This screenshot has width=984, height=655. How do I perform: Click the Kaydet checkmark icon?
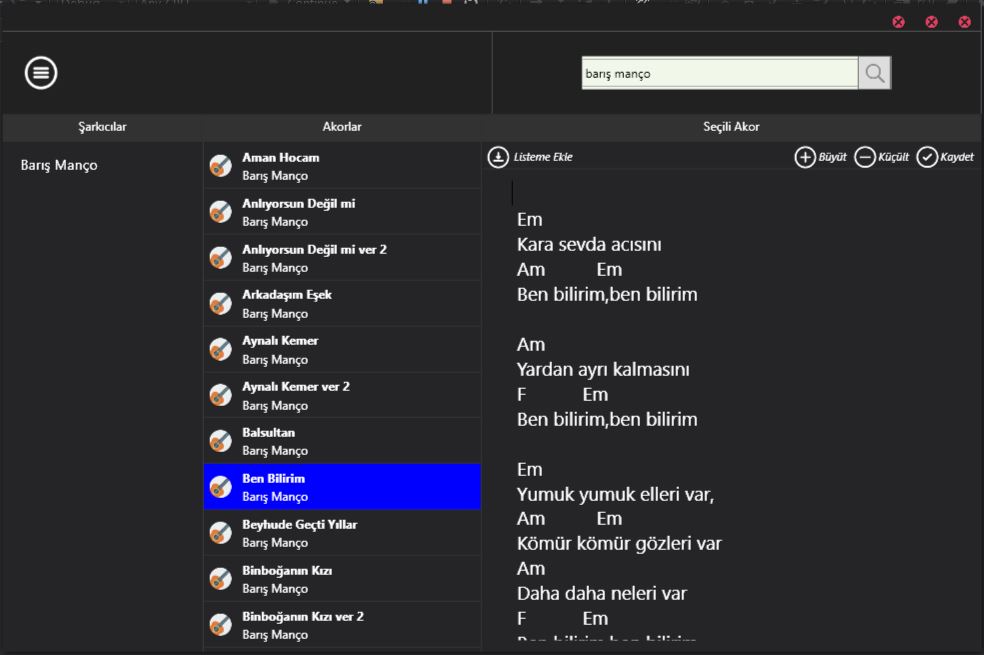pyautogui.click(x=927, y=157)
